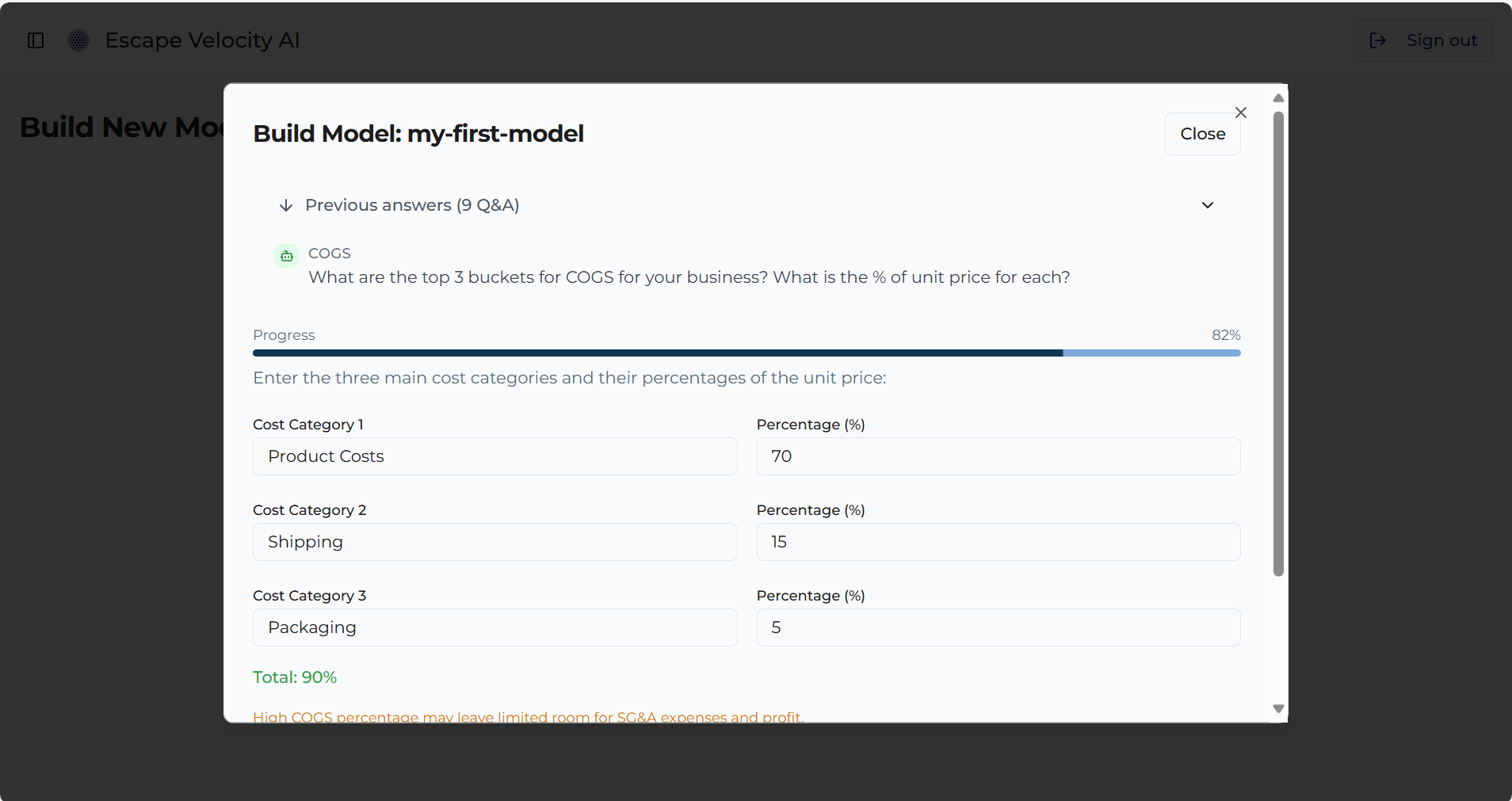Click the dialog scrollbar up arrow

(1278, 98)
